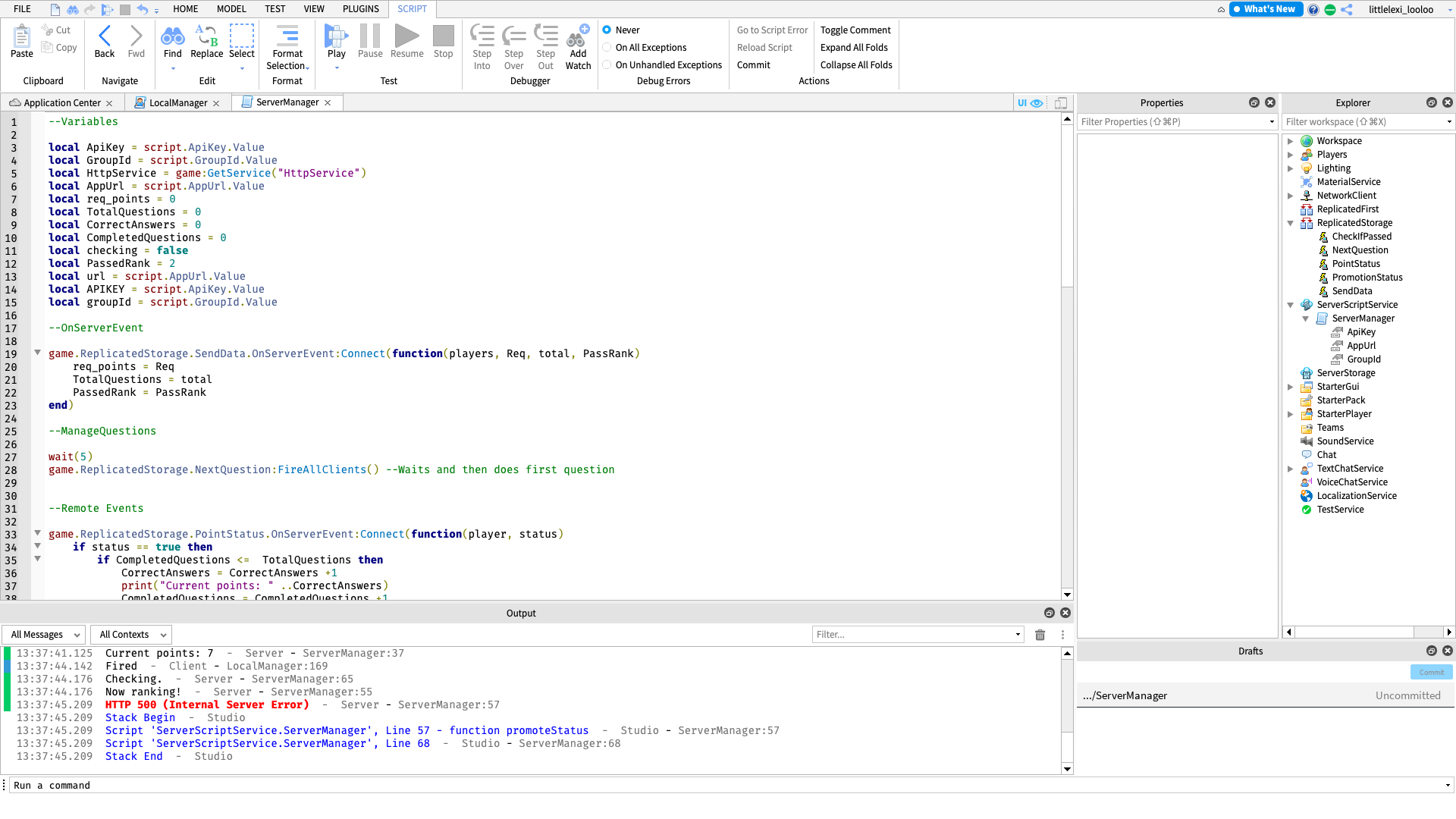
Task: Select On Unhandled Exceptions radio button
Action: (607, 64)
